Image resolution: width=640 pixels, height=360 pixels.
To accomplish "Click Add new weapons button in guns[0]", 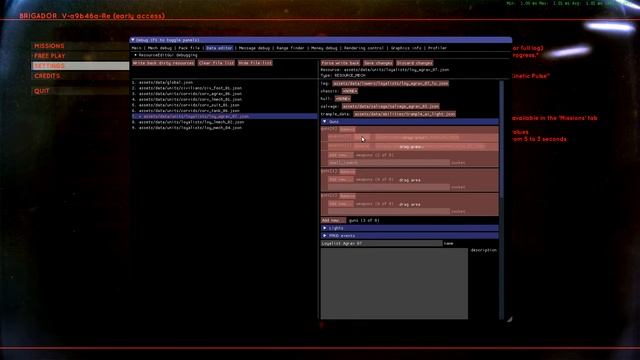I will 341,155.
